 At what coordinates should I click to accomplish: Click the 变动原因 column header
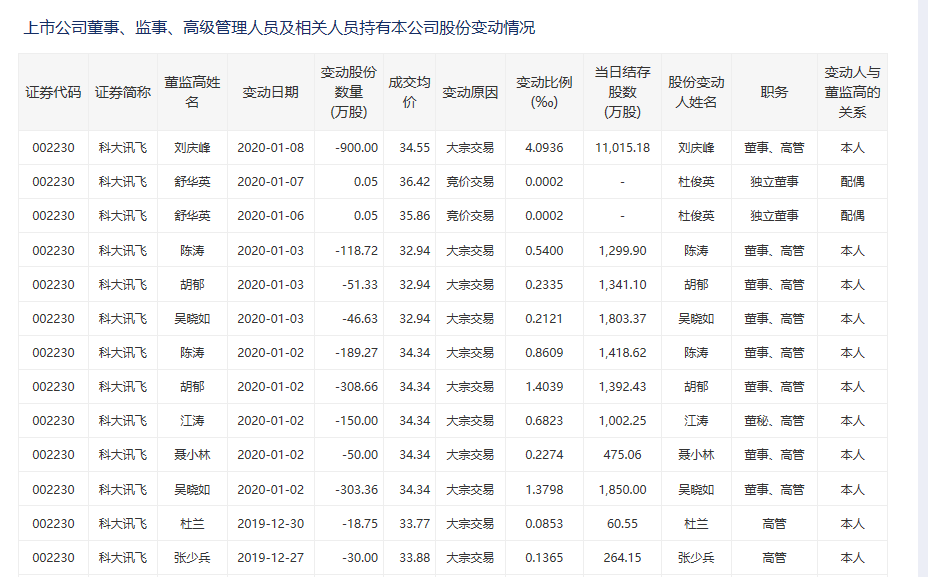tap(470, 92)
